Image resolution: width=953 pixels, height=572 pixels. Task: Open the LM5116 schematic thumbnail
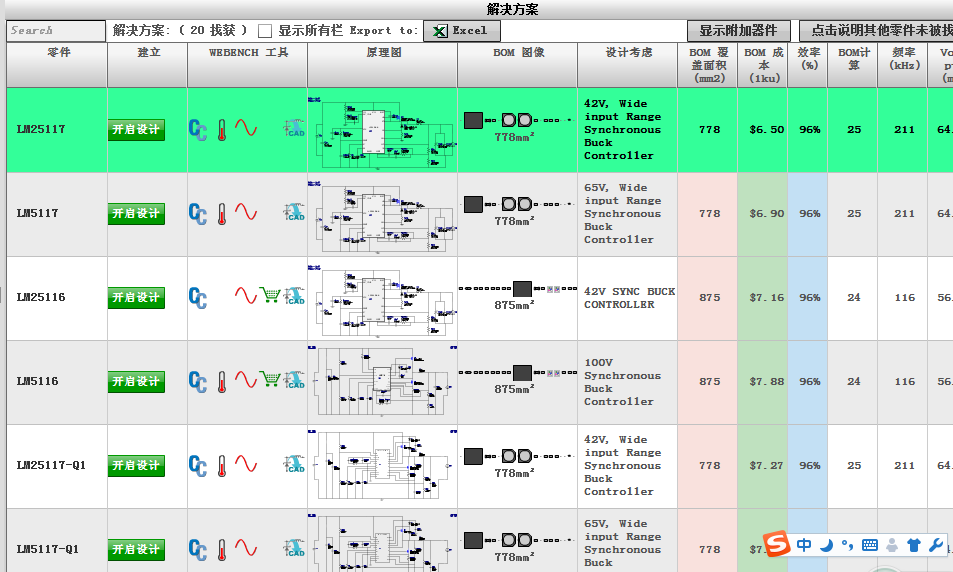click(x=382, y=382)
